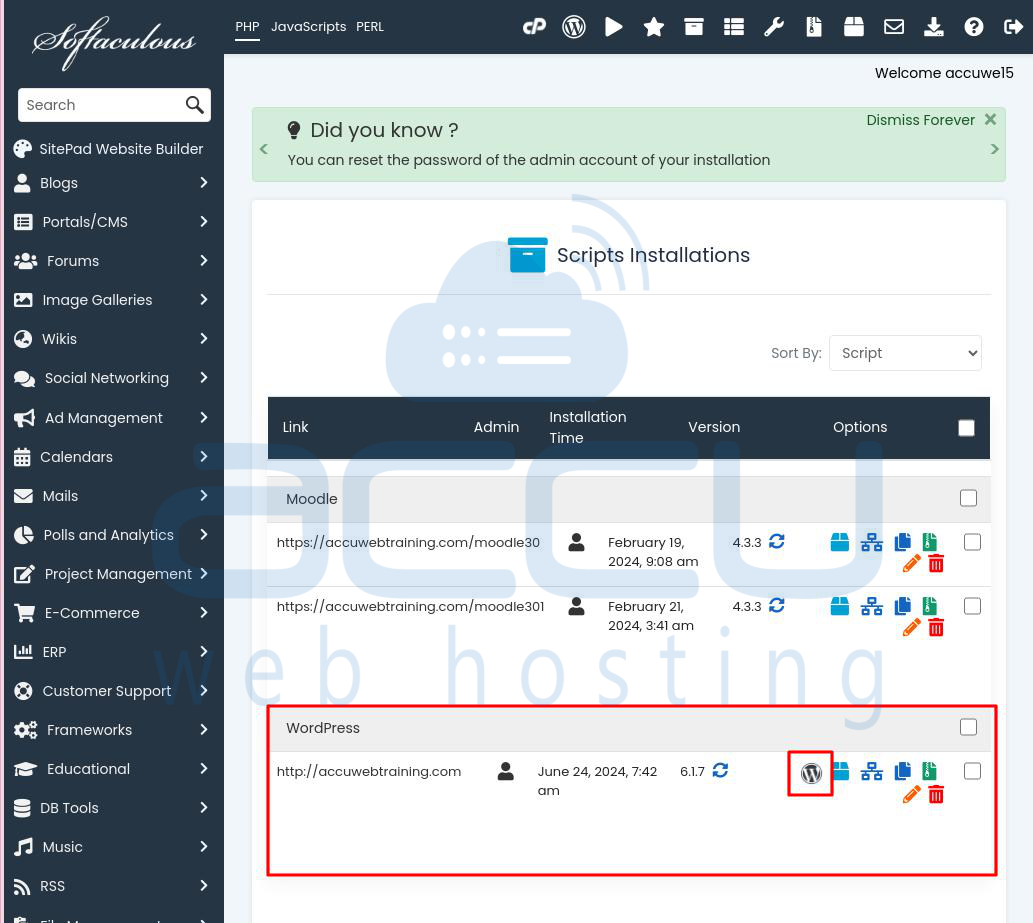The image size is (1033, 923).
Task: Switch to the JavaScripts tab
Action: pyautogui.click(x=308, y=27)
